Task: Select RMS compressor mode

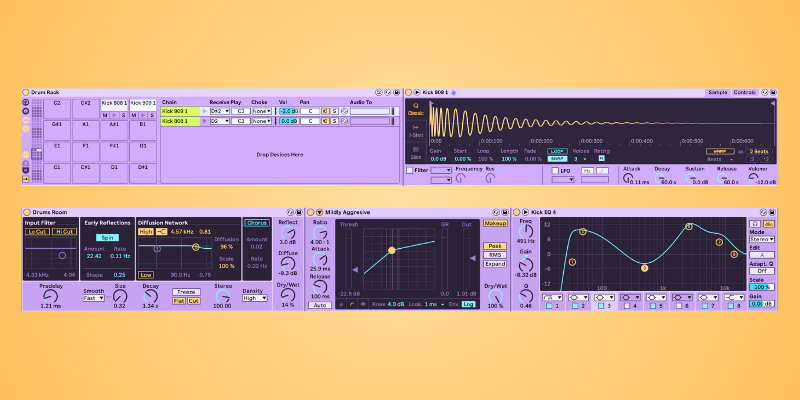Action: [495, 255]
